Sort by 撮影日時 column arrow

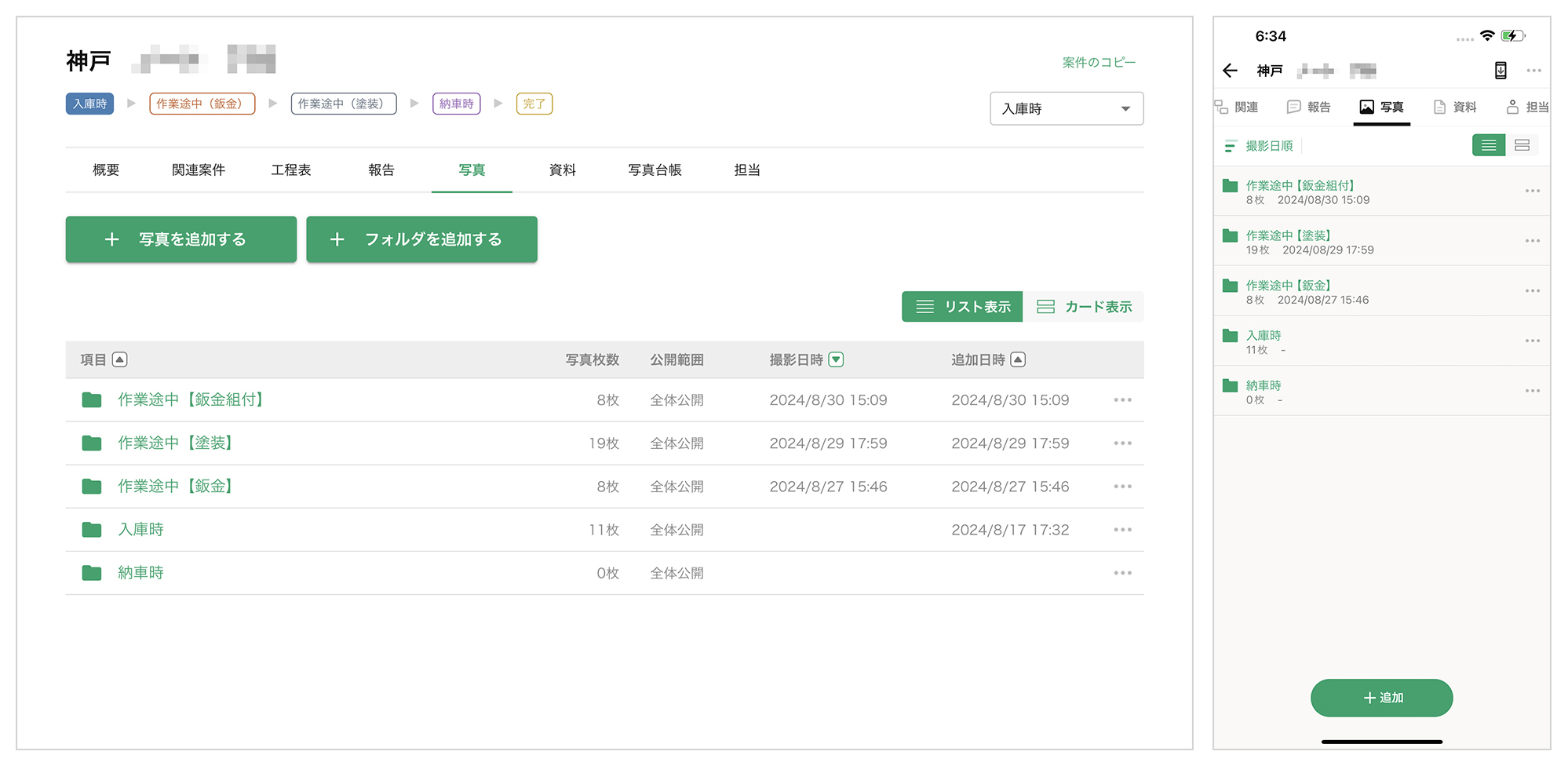tap(837, 359)
